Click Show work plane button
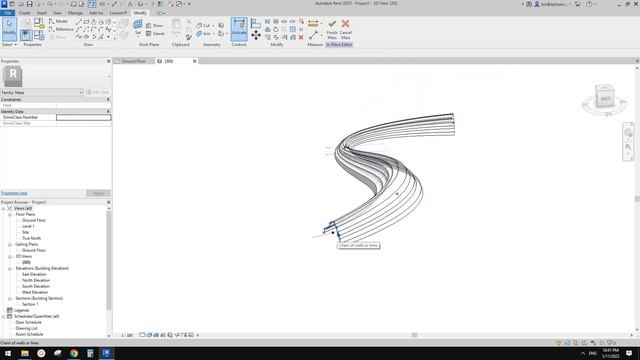Viewport: 640px width, 360px height. [154, 25]
